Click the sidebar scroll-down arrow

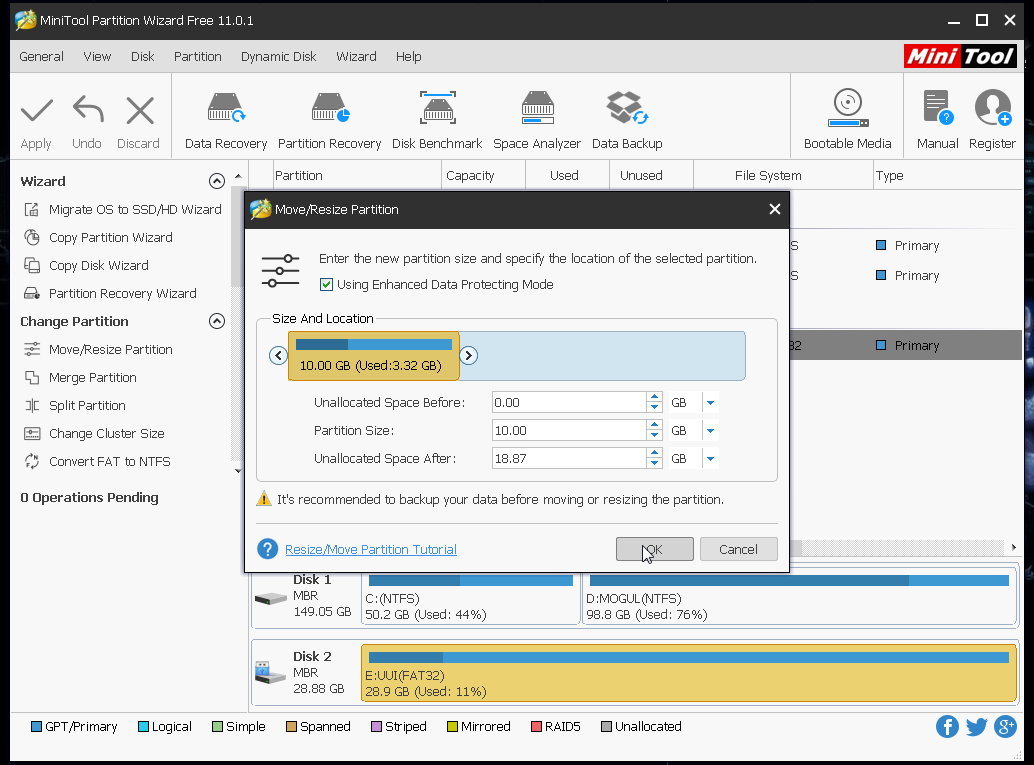click(x=238, y=470)
